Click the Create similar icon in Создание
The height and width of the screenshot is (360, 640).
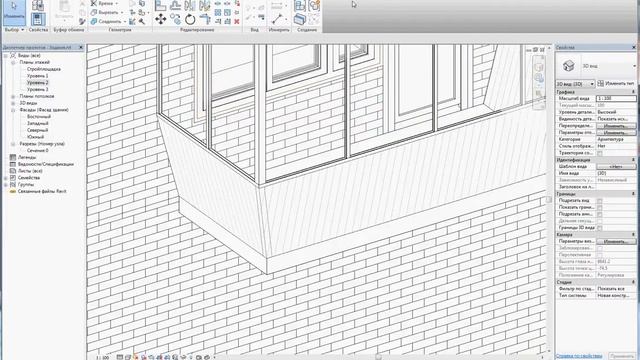[x=313, y=6]
